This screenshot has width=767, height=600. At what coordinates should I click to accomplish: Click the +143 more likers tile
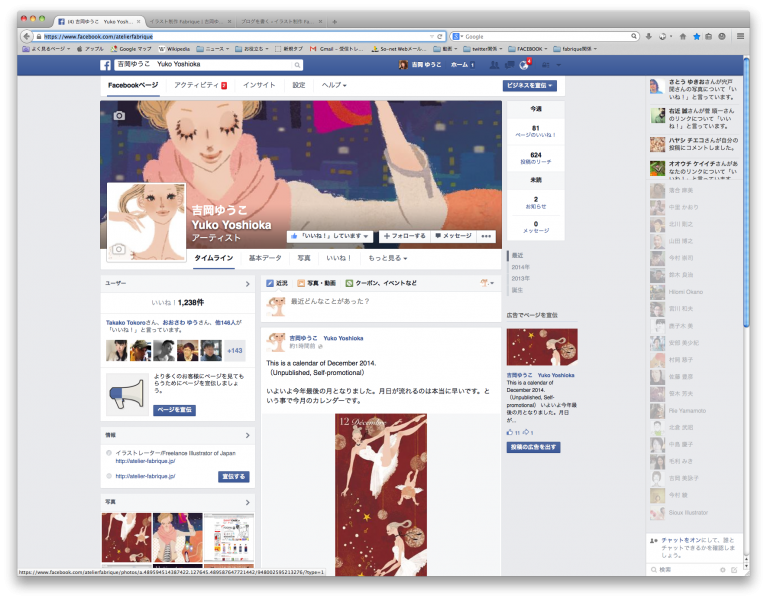coord(235,351)
